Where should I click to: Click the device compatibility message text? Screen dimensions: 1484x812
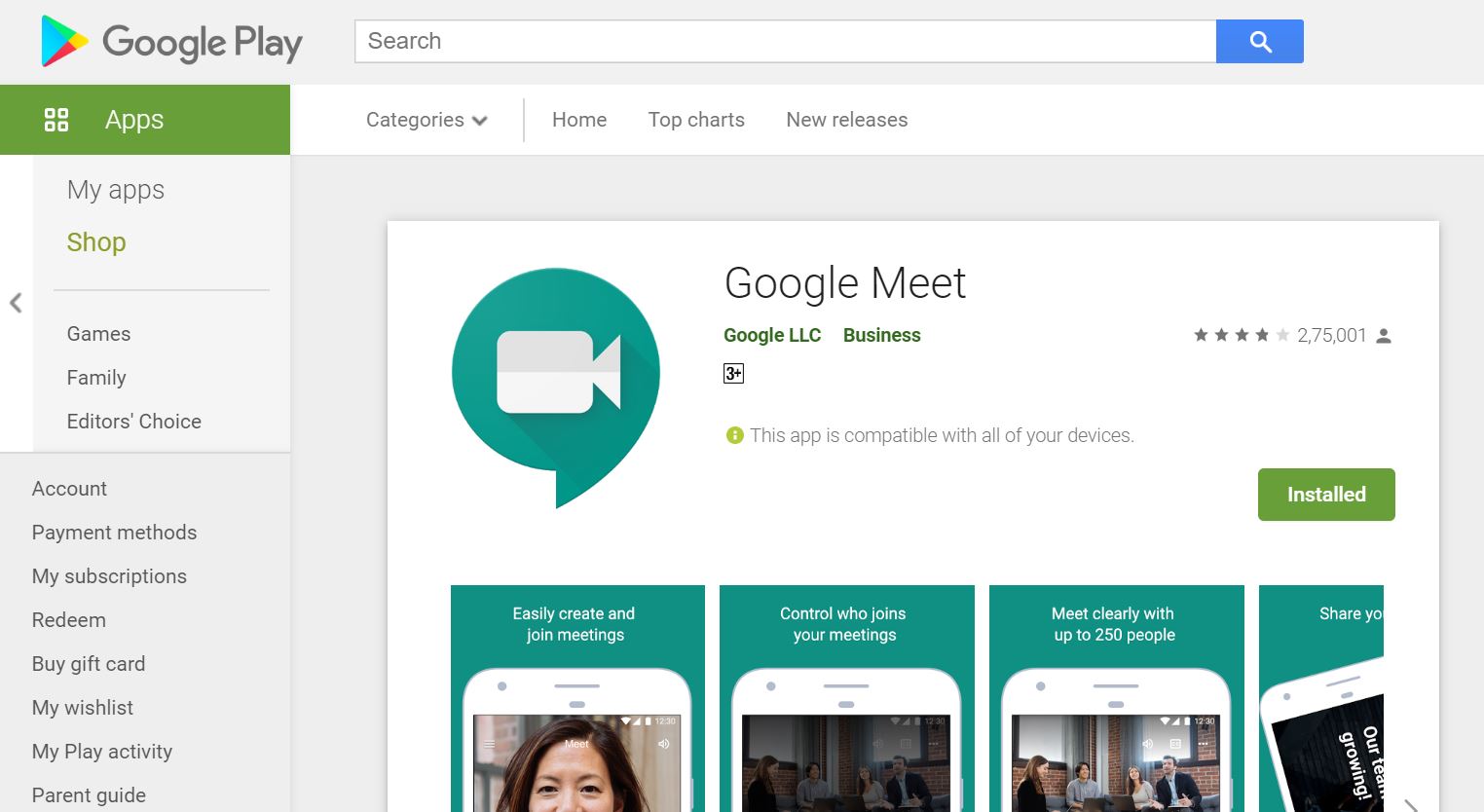942,435
